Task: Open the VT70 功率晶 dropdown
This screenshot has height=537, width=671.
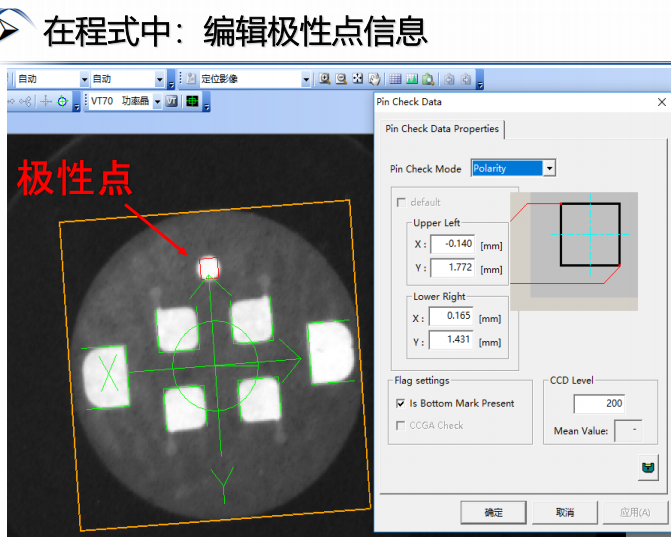Action: pyautogui.click(x=157, y=101)
